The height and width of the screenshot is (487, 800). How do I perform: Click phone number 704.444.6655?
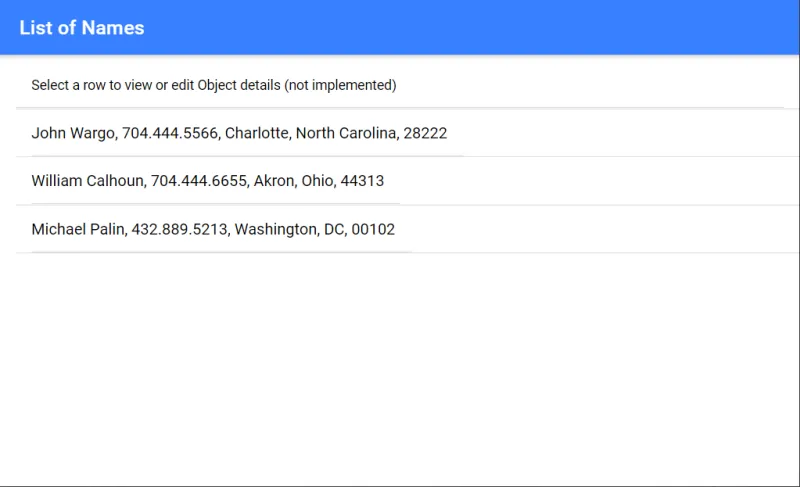click(199, 181)
